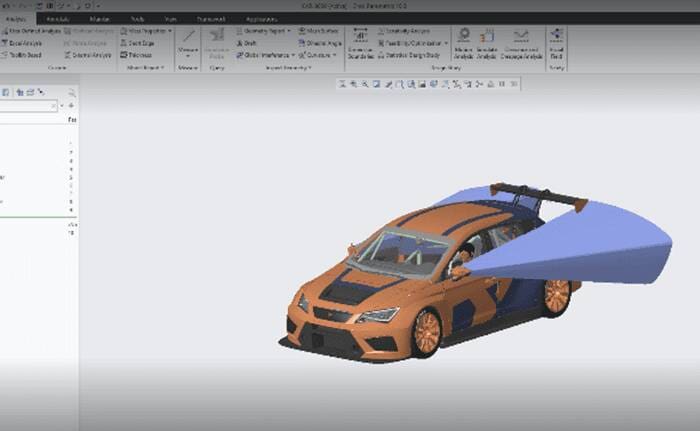The image size is (700, 431).
Task: Open Statistical Design Study
Action: point(409,55)
